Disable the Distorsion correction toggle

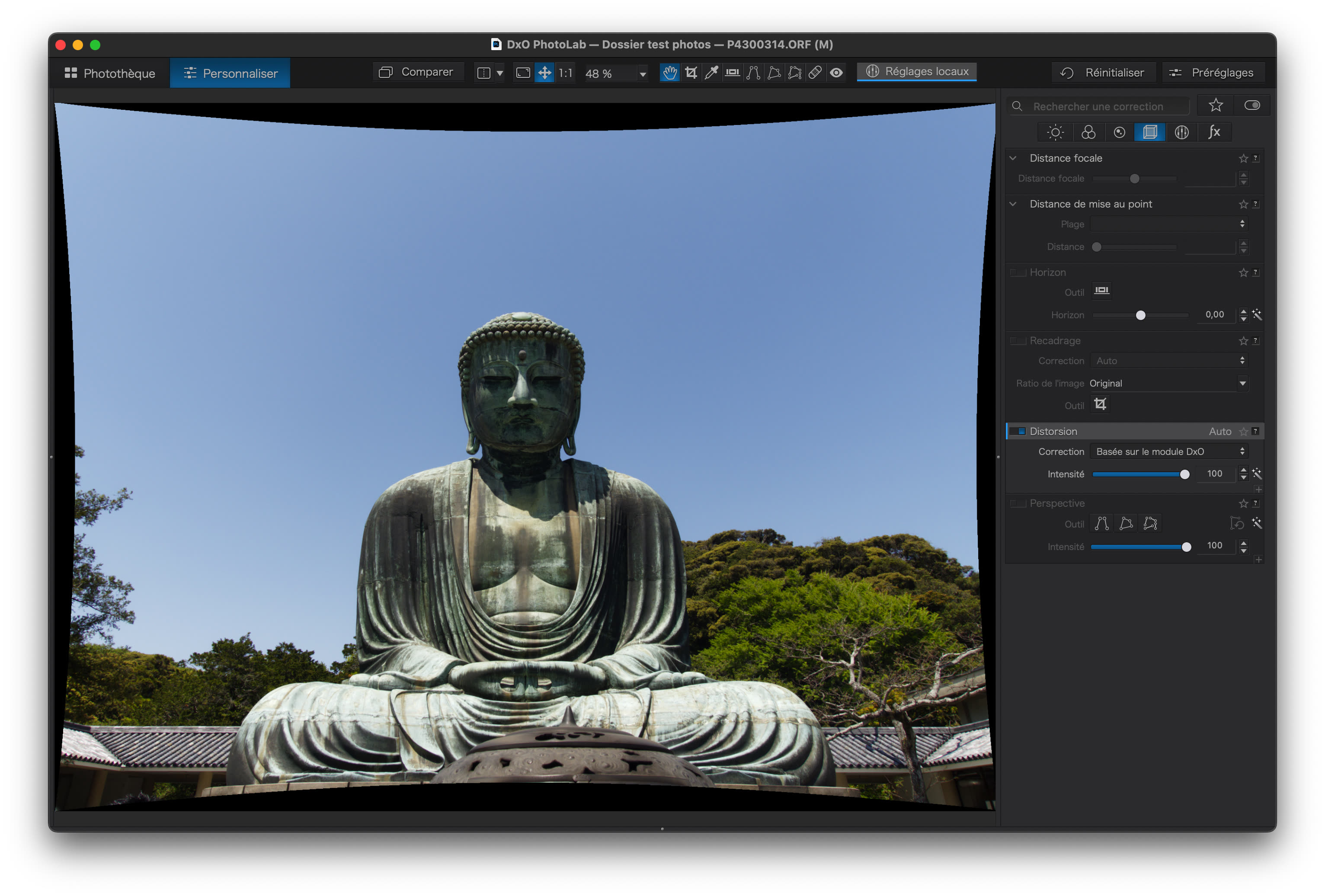click(x=1018, y=432)
